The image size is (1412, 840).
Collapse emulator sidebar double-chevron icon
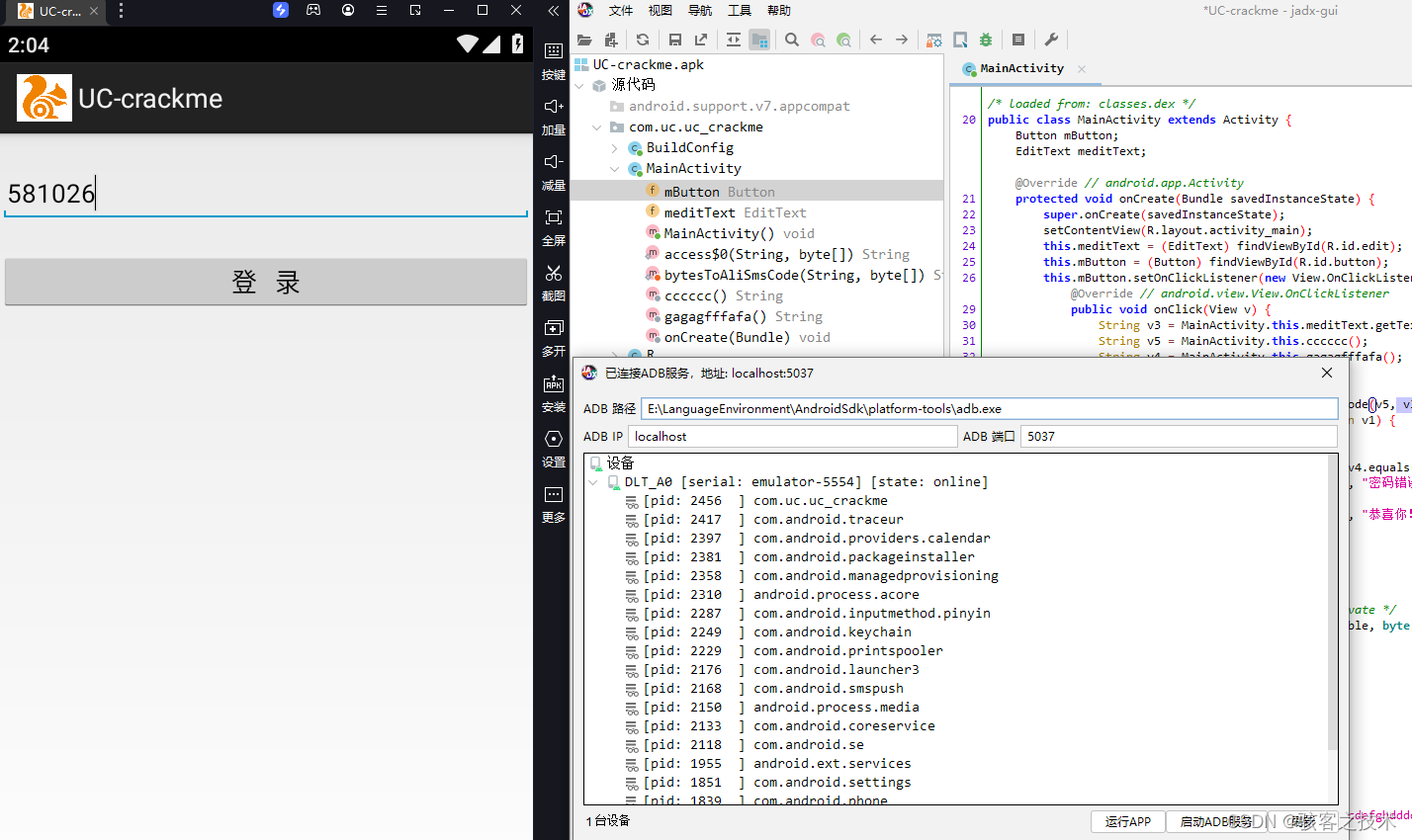point(554,11)
